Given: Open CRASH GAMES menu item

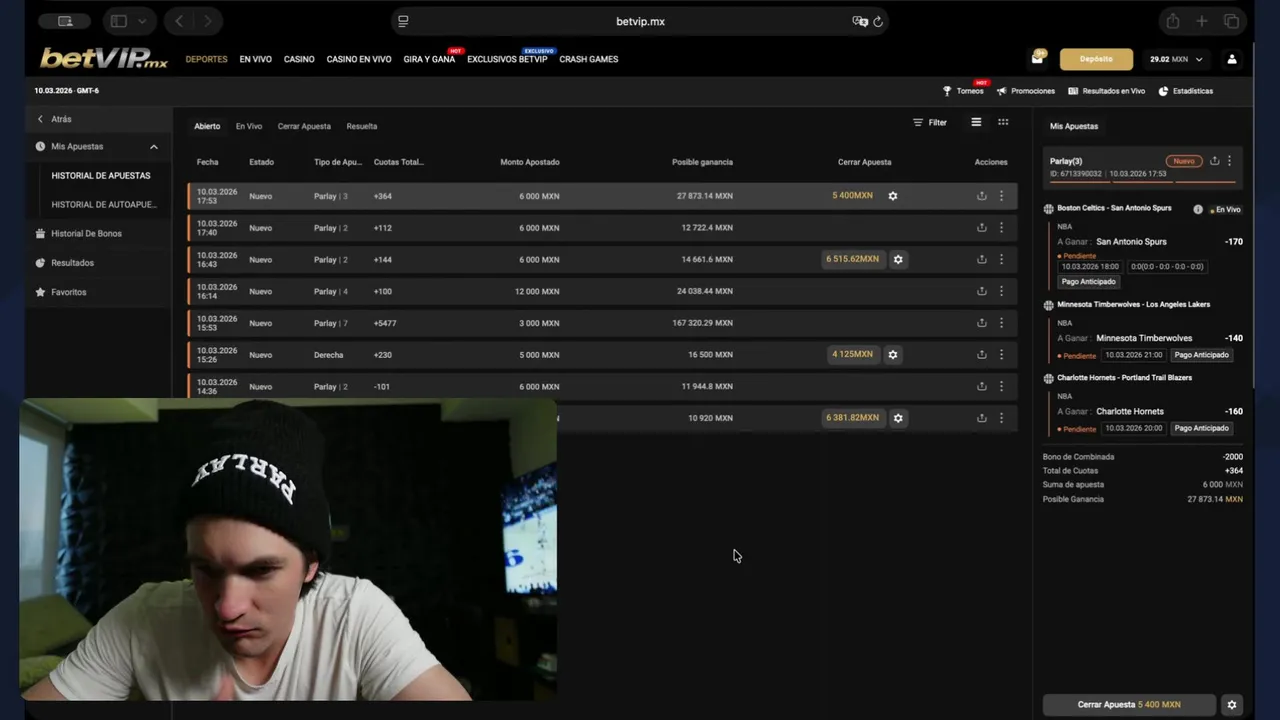Looking at the screenshot, I should (589, 59).
